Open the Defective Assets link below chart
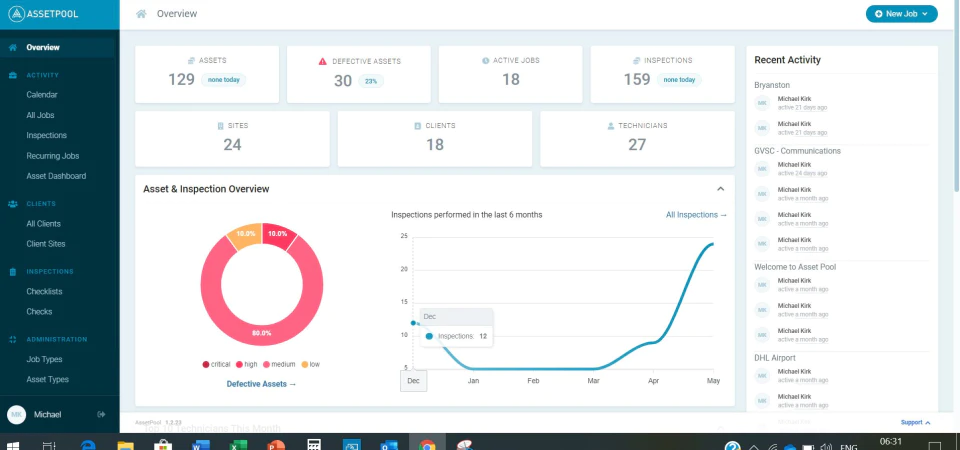Viewport: 960px width, 450px height. tap(261, 384)
